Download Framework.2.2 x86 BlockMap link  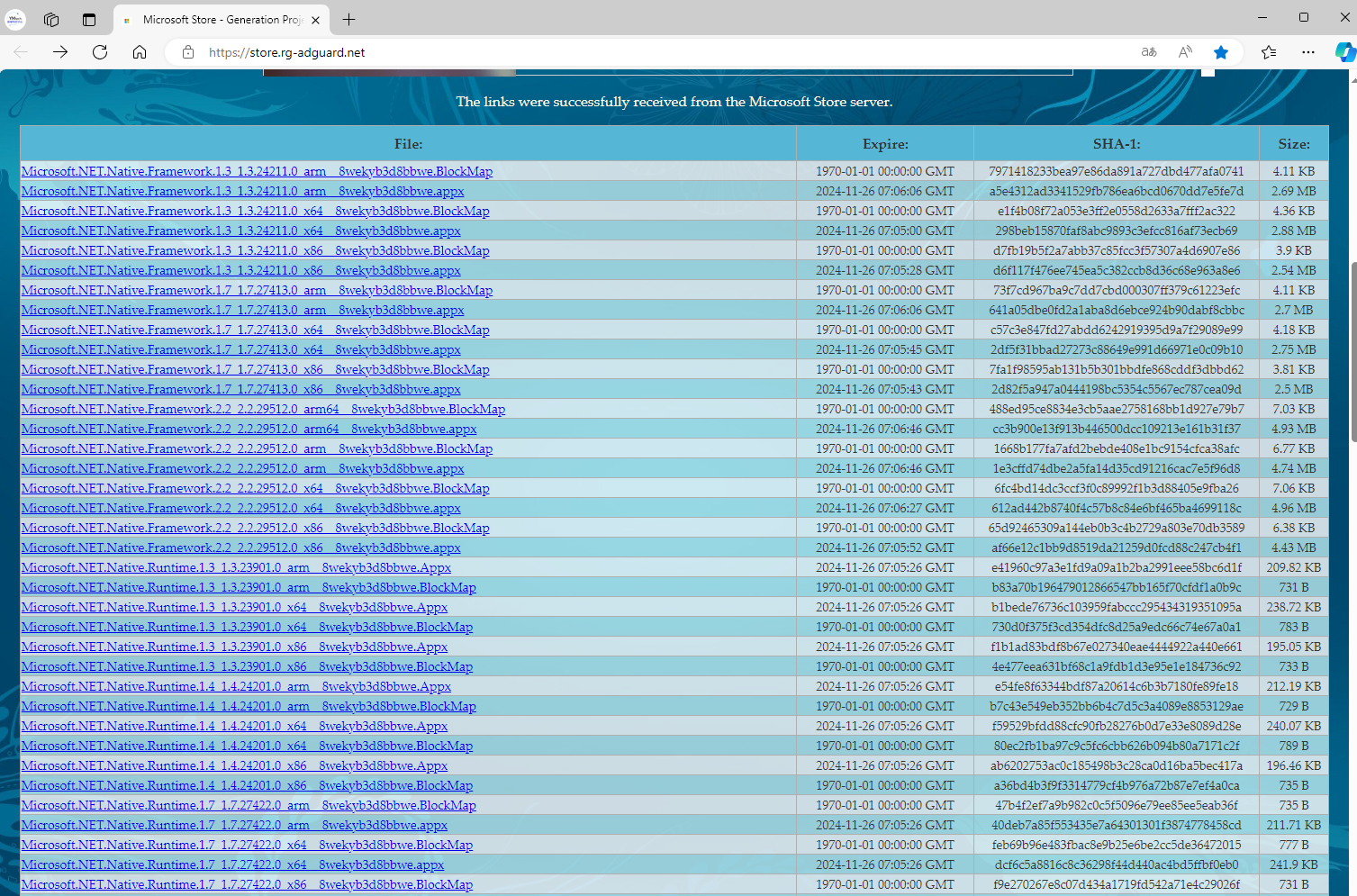coord(255,528)
